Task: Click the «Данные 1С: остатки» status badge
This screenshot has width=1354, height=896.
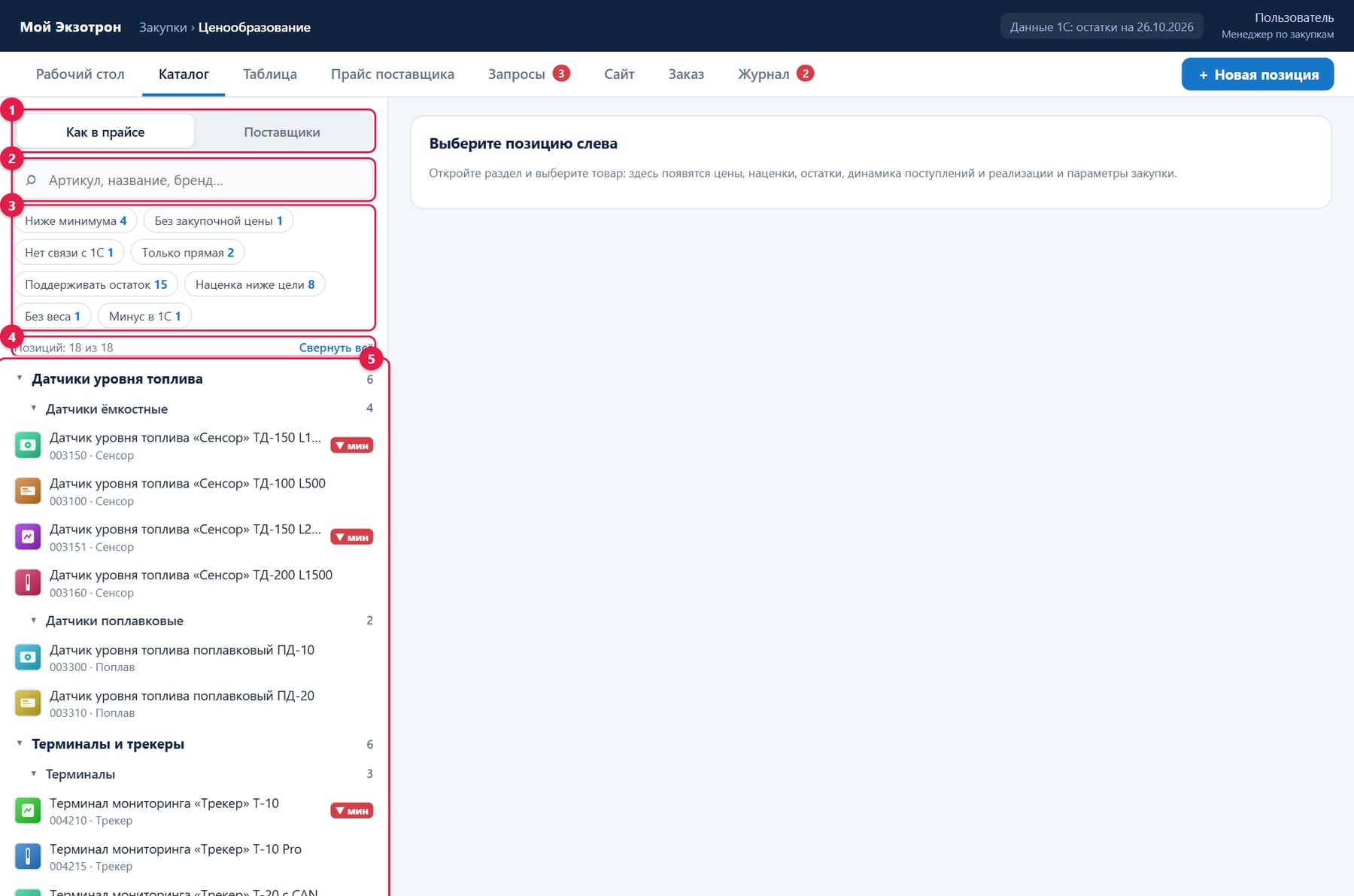Action: (1101, 27)
